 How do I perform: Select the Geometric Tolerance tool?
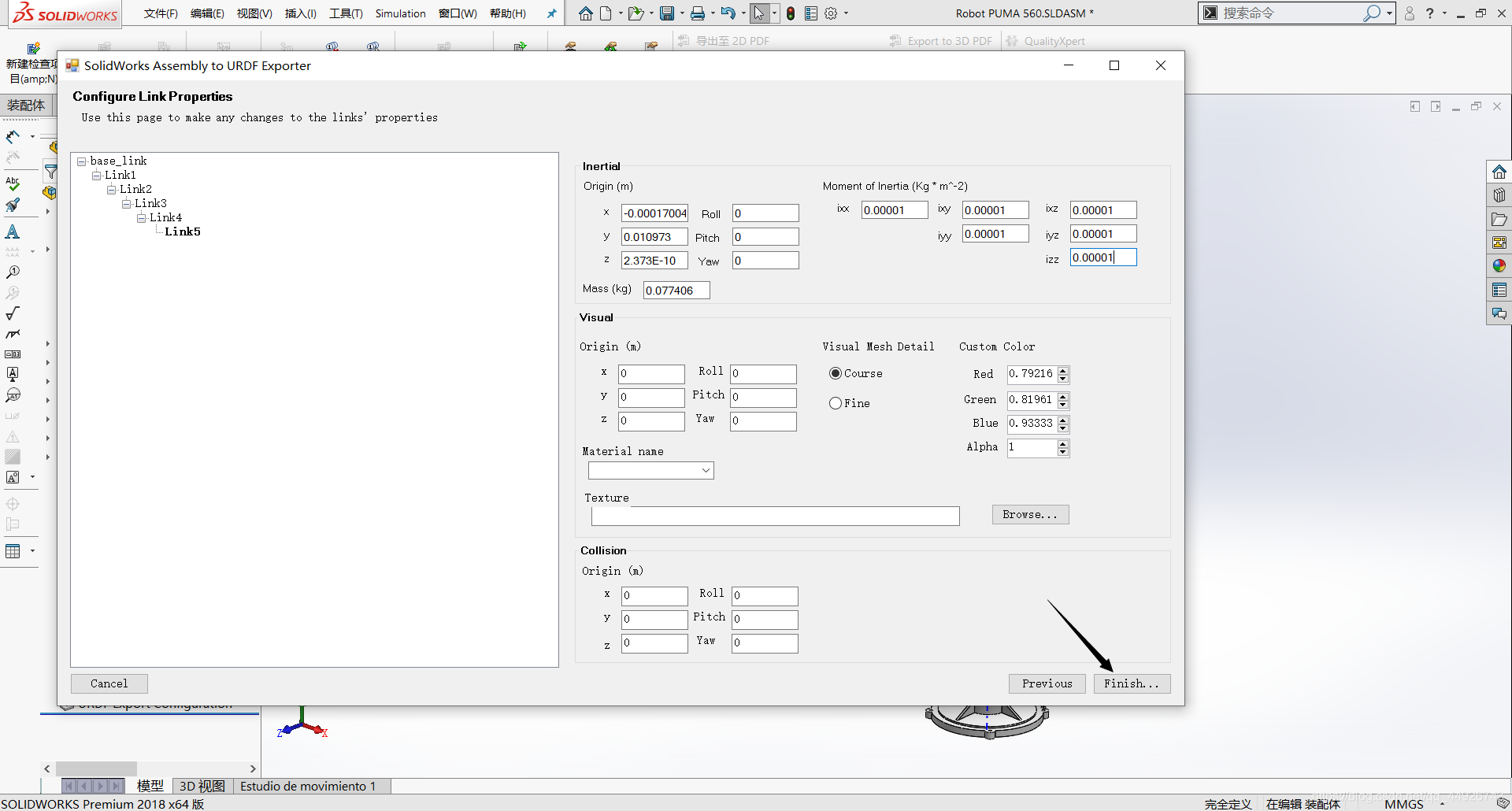click(13, 354)
